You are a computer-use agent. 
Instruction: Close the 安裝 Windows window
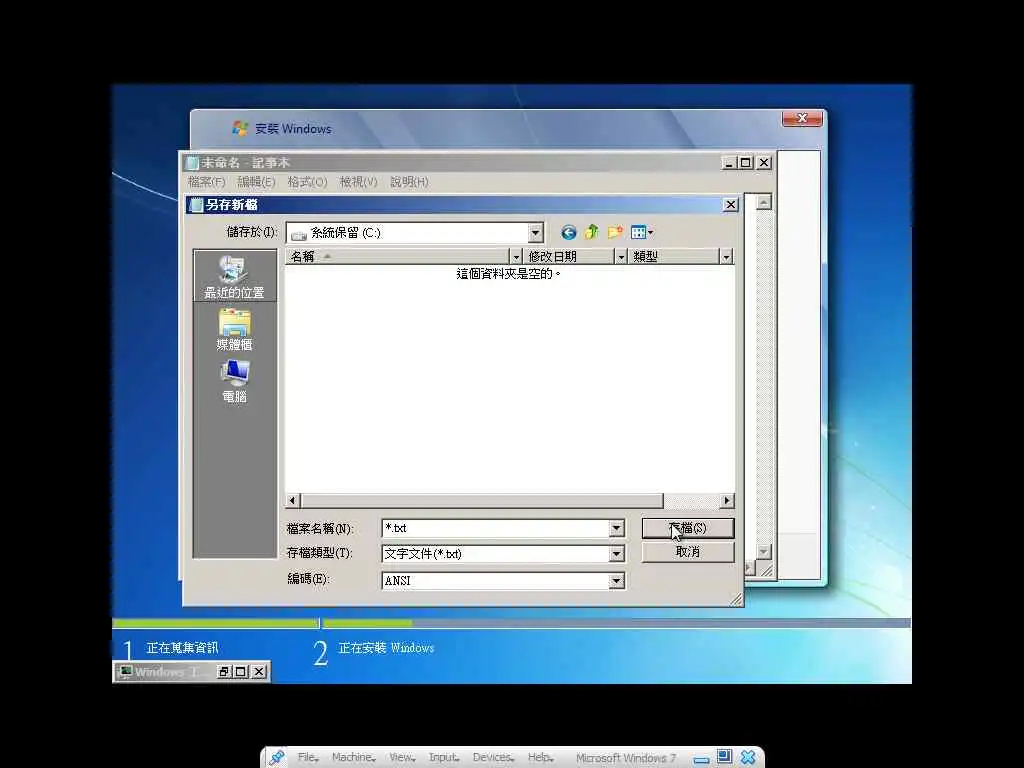point(802,118)
